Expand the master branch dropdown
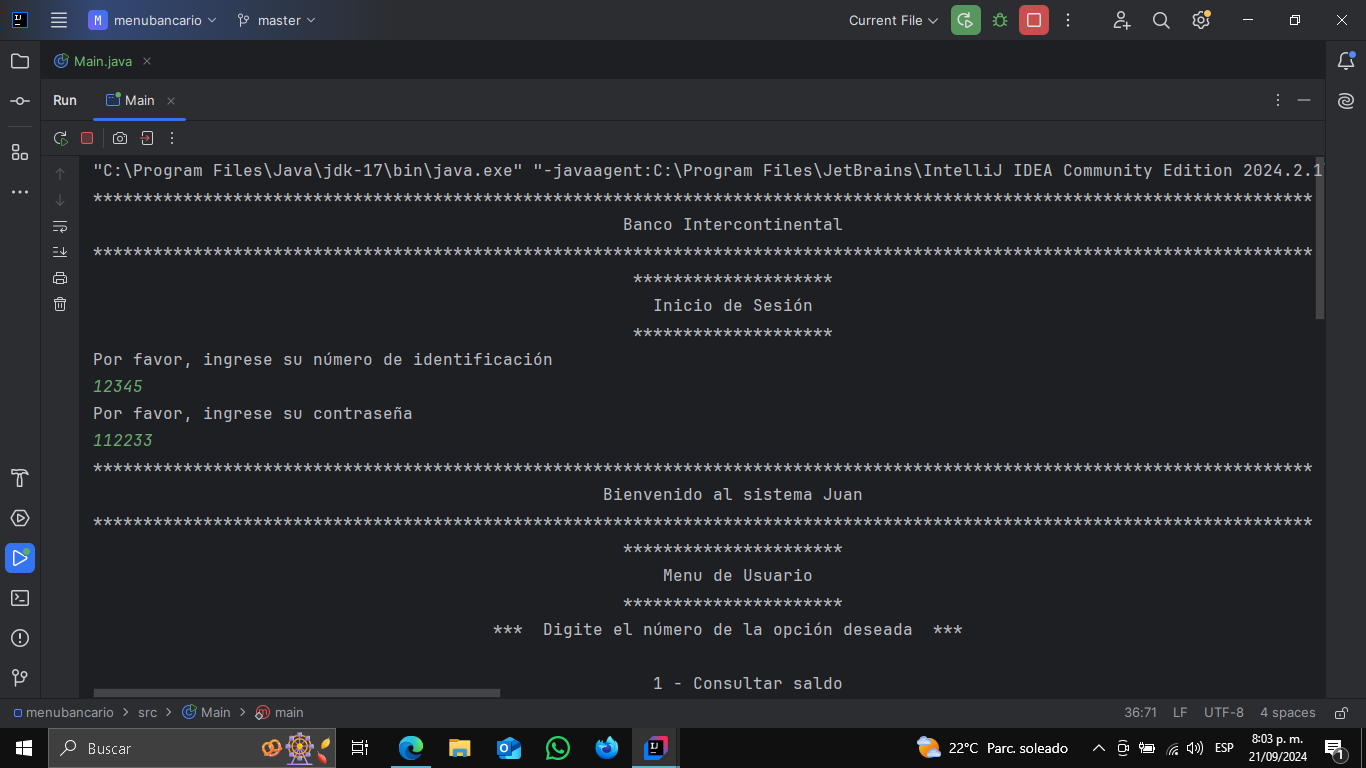Image resolution: width=1366 pixels, height=768 pixels. point(276,20)
